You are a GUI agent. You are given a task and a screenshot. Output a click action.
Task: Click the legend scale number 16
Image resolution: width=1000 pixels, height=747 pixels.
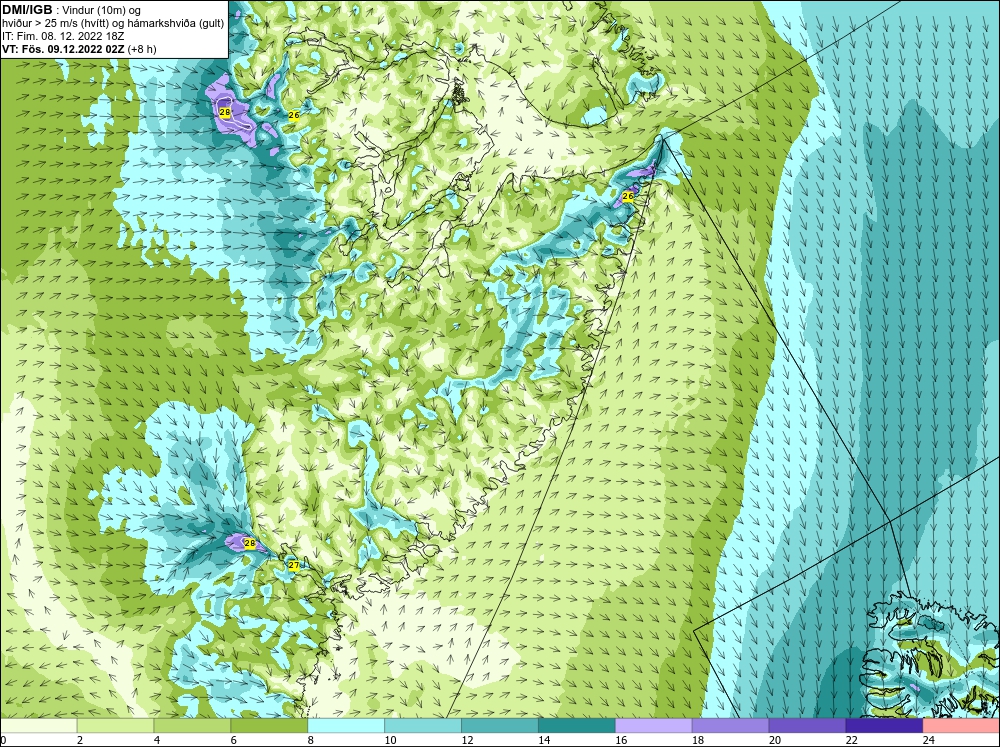coord(621,740)
